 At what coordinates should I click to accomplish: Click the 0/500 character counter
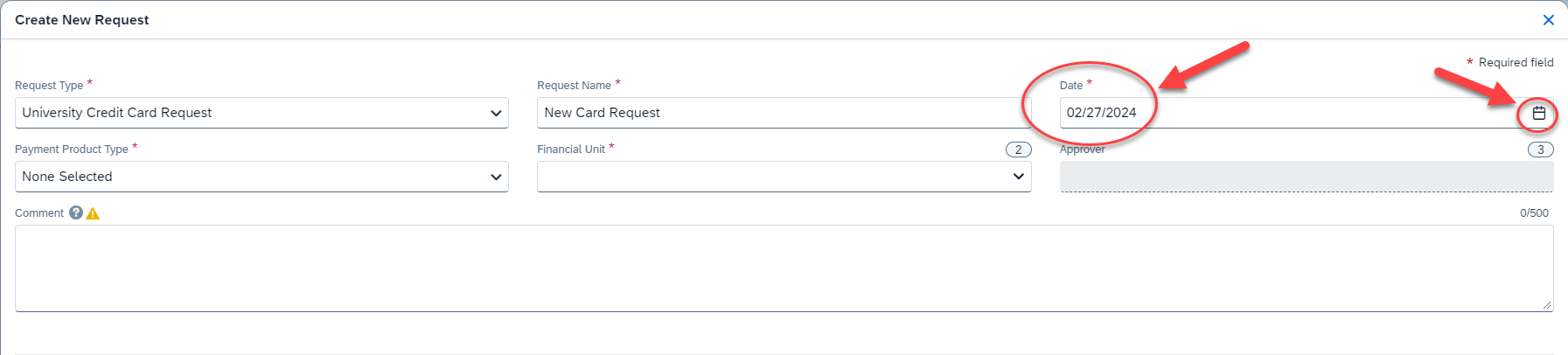pos(1534,213)
